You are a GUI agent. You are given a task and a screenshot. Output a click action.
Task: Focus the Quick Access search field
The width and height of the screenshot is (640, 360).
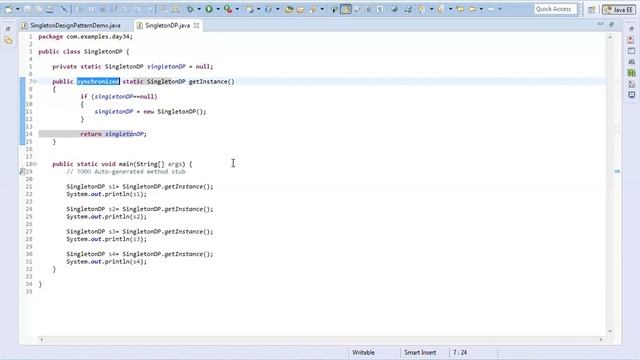556,9
